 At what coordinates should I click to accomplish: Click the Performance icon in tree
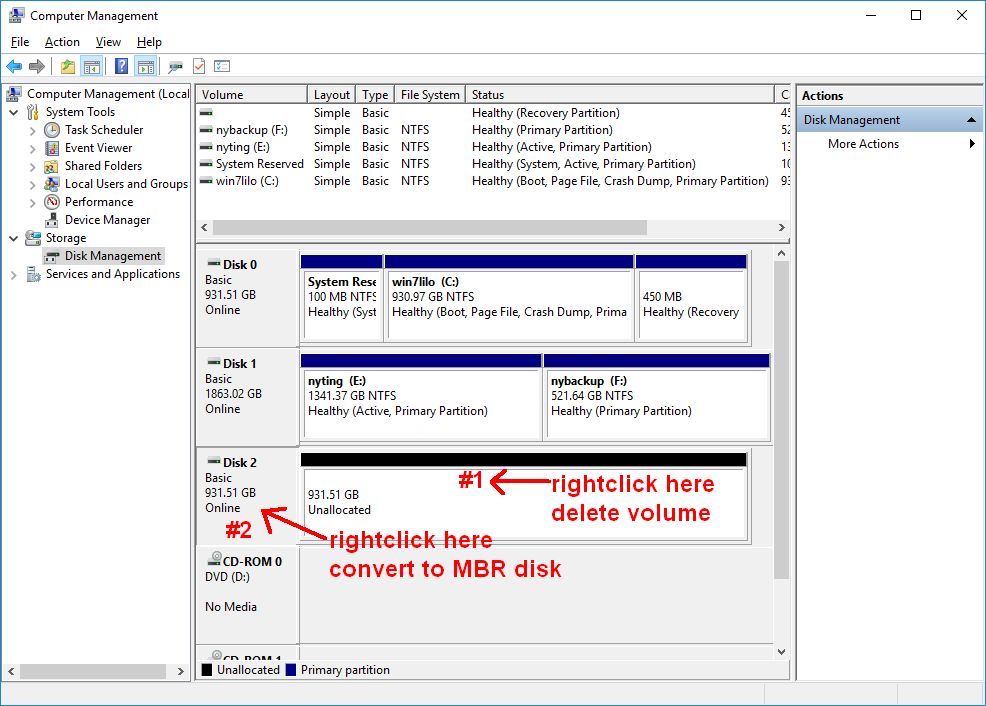[52, 202]
